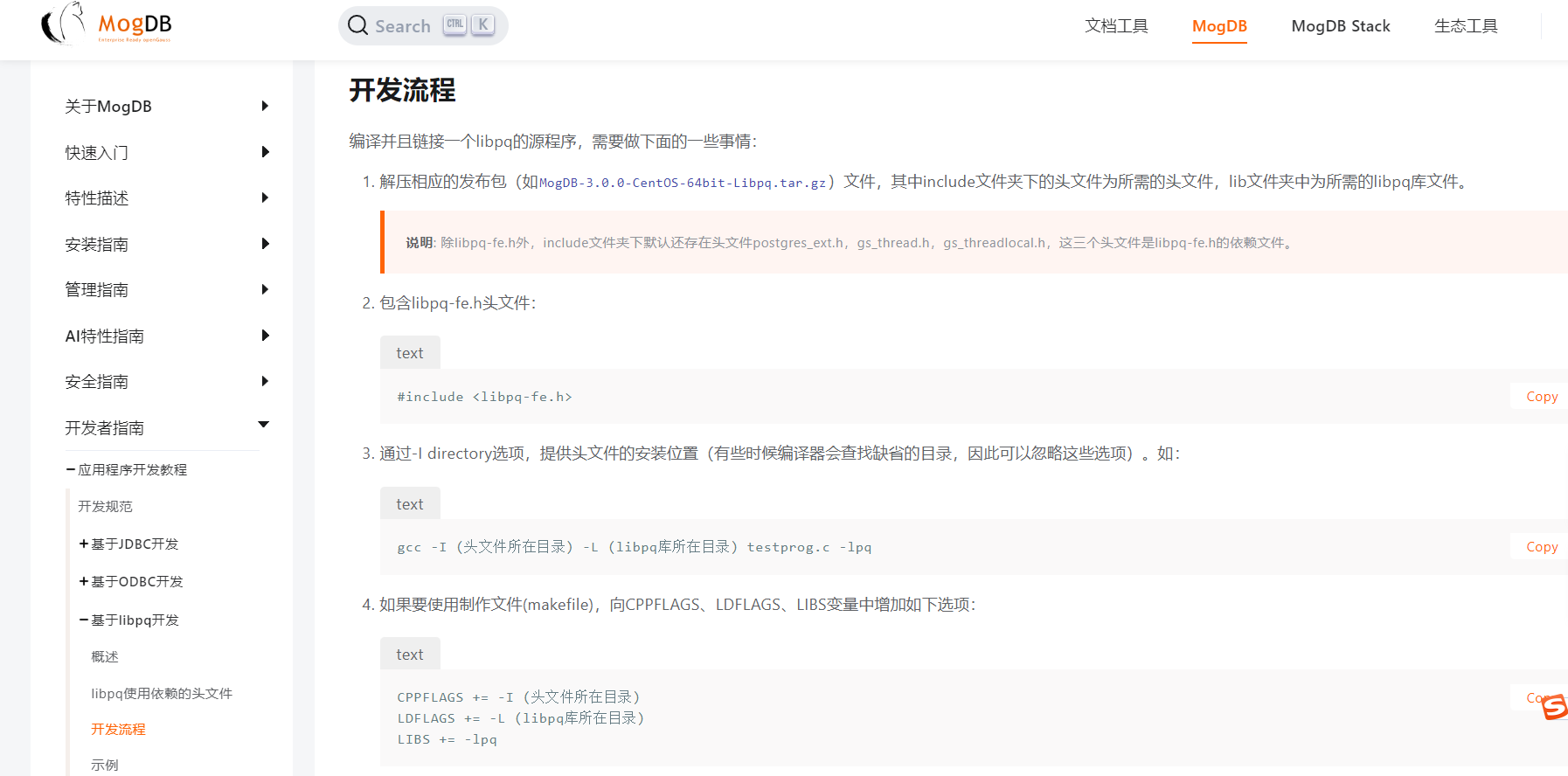This screenshot has width=1568, height=776.
Task: Focus the Search box
Action: 423,25
